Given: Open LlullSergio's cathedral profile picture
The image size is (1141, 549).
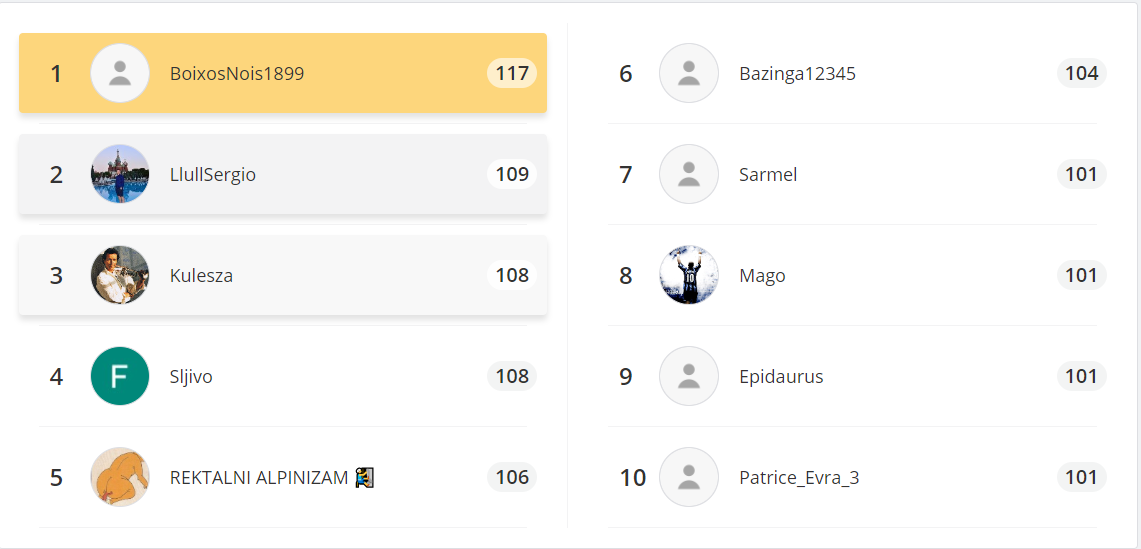Looking at the screenshot, I should [x=120, y=174].
